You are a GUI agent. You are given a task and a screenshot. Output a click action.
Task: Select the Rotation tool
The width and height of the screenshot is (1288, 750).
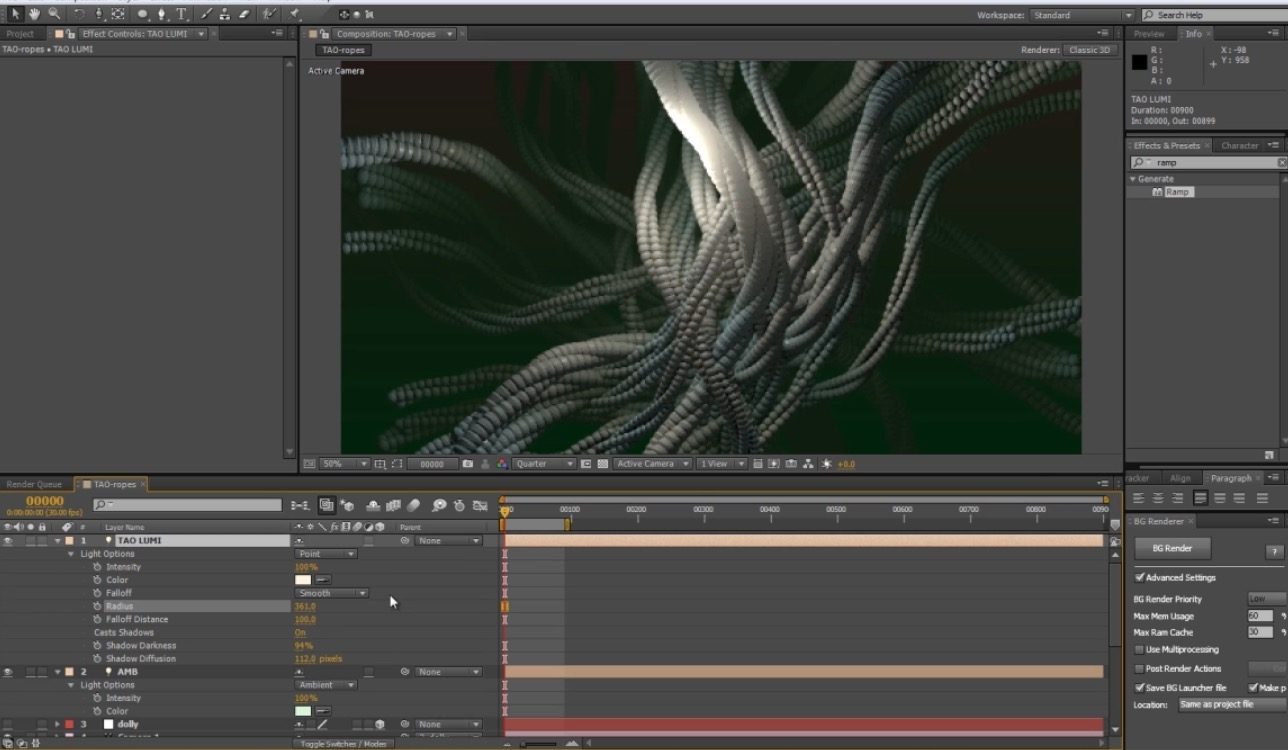[x=79, y=14]
